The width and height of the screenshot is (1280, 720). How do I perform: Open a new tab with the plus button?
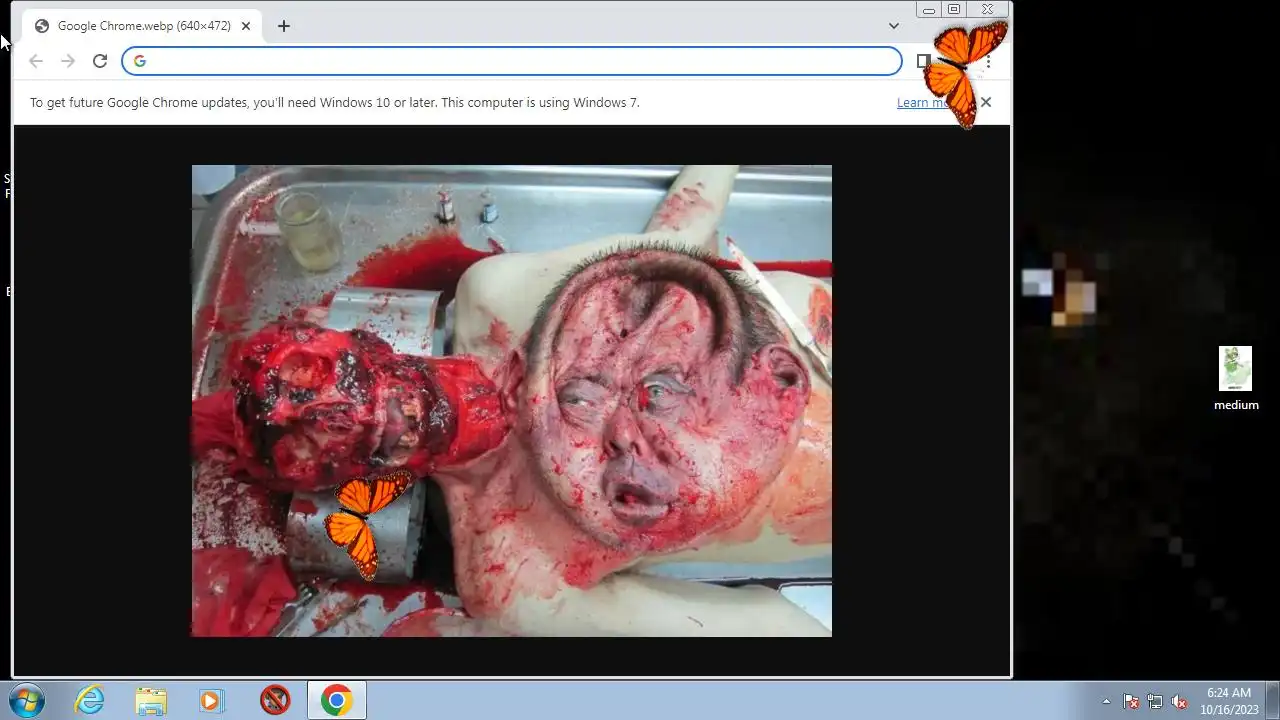coord(284,26)
